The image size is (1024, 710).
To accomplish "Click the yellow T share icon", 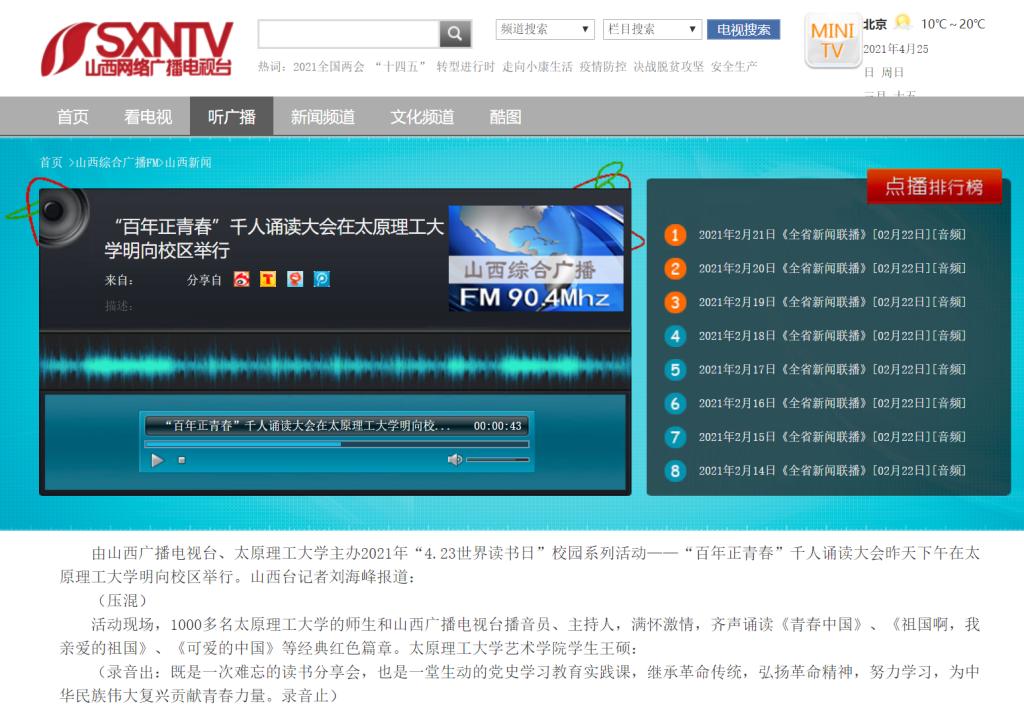I will pyautogui.click(x=268, y=279).
